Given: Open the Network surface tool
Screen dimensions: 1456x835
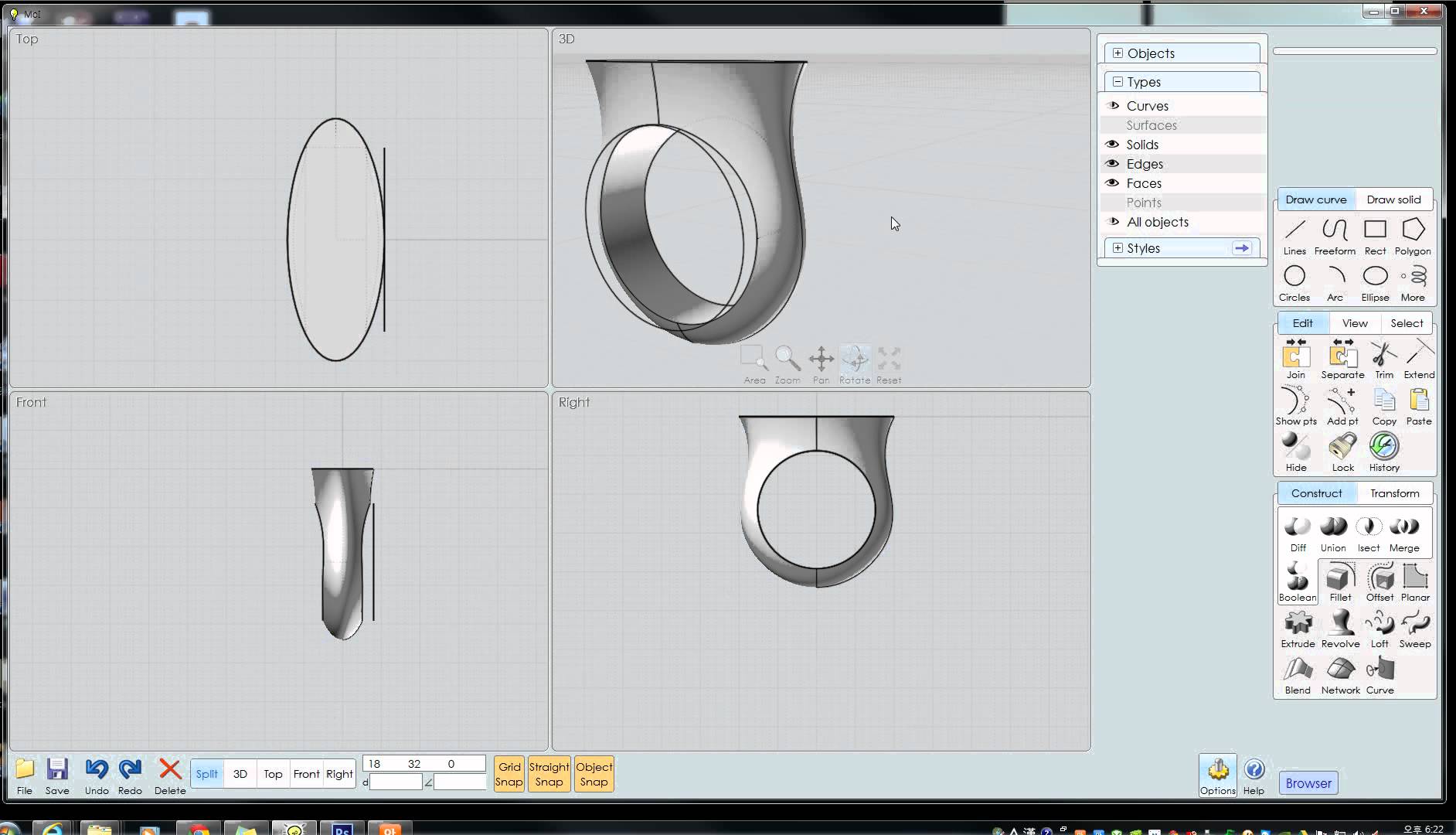Looking at the screenshot, I should point(1340,676).
